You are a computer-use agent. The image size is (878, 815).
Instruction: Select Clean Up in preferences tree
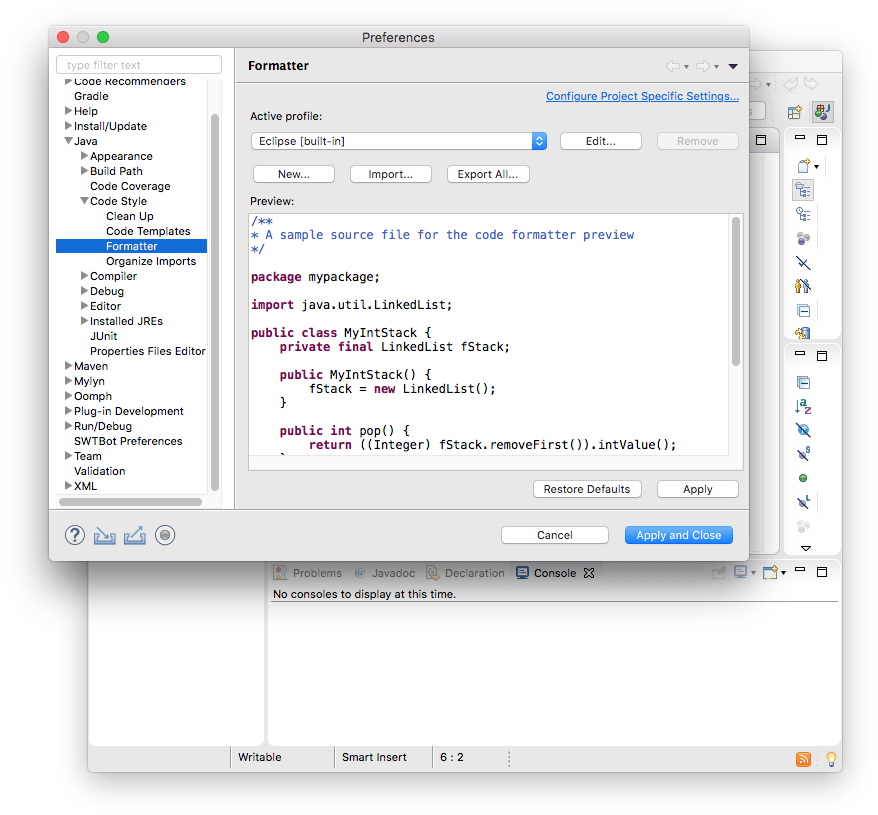[130, 216]
